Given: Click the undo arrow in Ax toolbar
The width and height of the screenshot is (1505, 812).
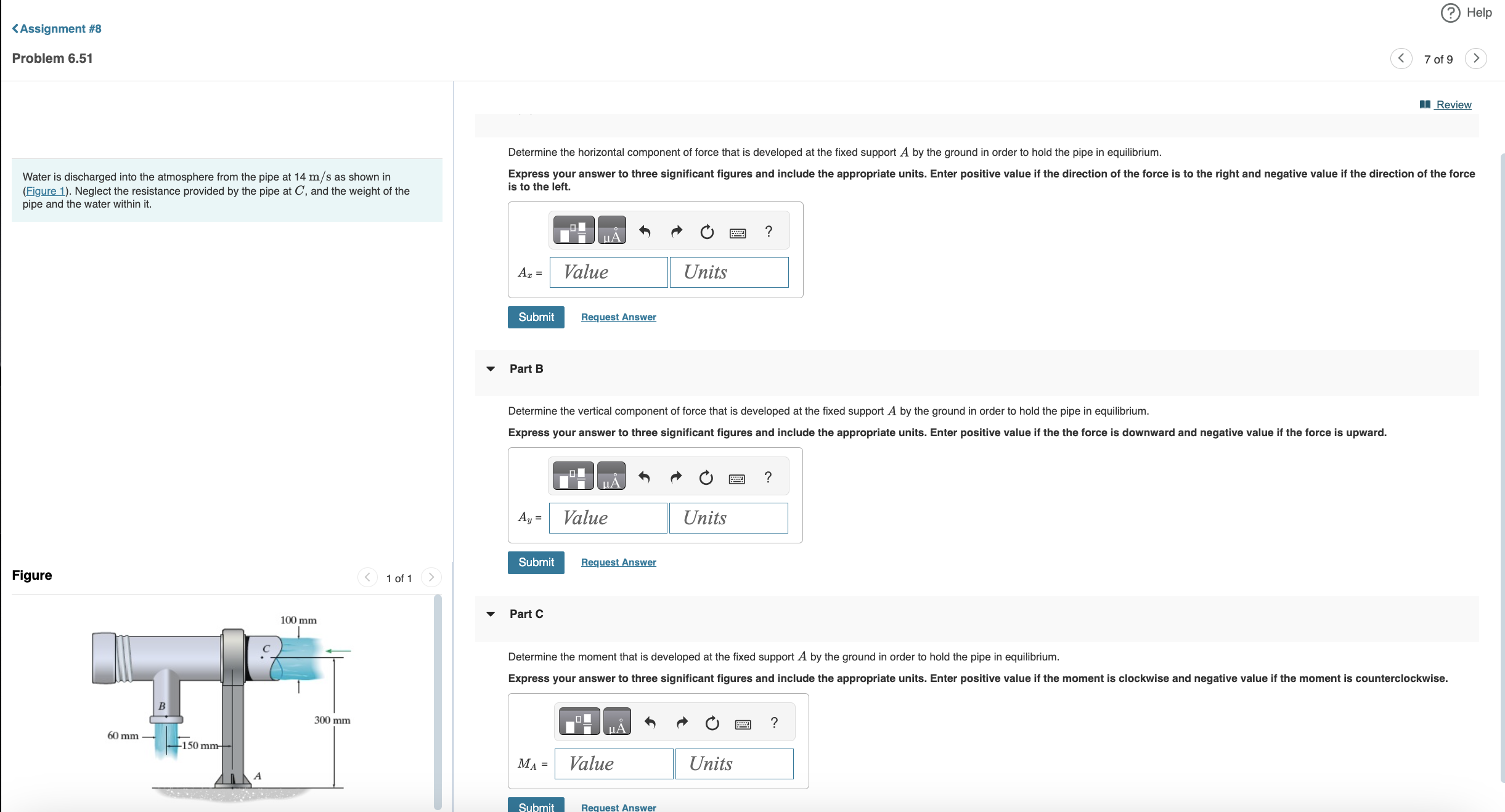Looking at the screenshot, I should pyautogui.click(x=645, y=232).
